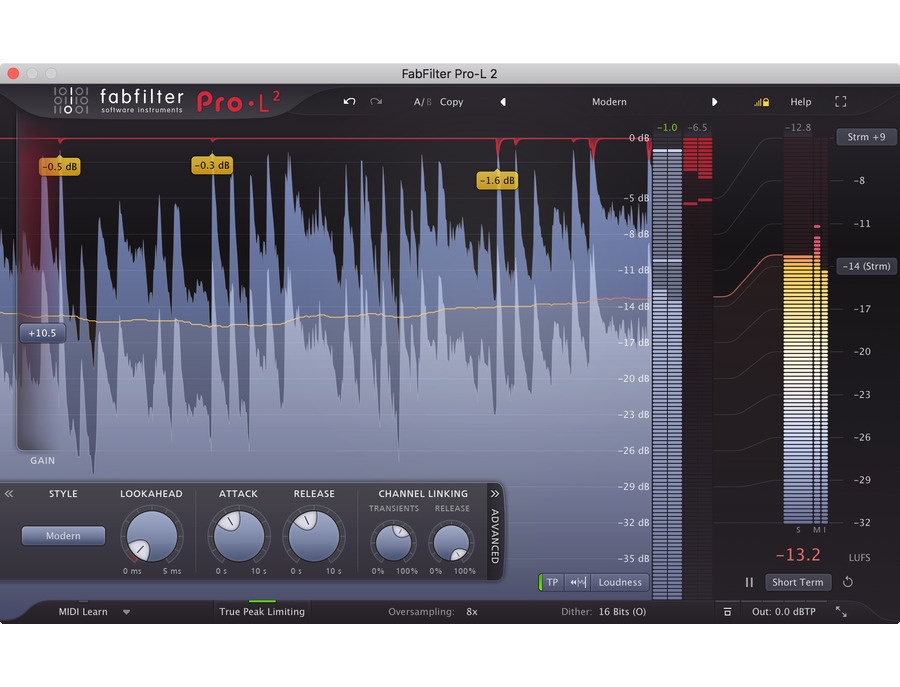Click the -6.5 gain reduction readout
The height and width of the screenshot is (687, 900).
[697, 127]
